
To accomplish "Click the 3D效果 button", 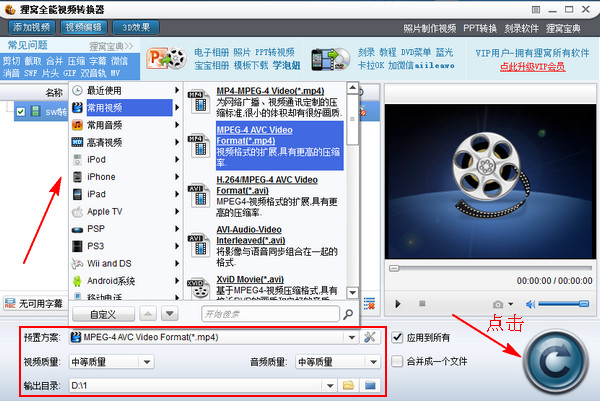I will pyautogui.click(x=136, y=27).
